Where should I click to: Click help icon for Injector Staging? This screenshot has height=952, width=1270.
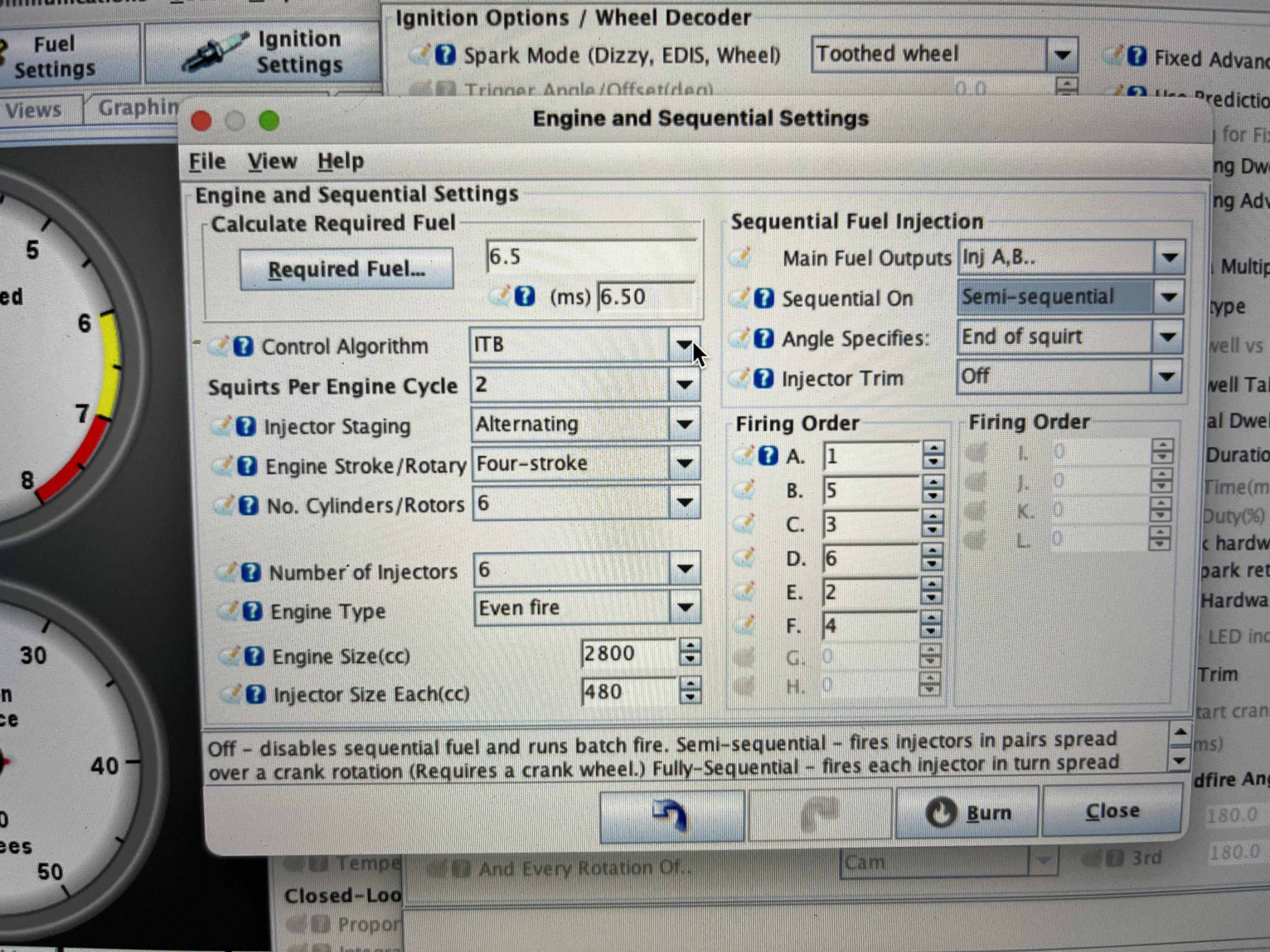[246, 426]
